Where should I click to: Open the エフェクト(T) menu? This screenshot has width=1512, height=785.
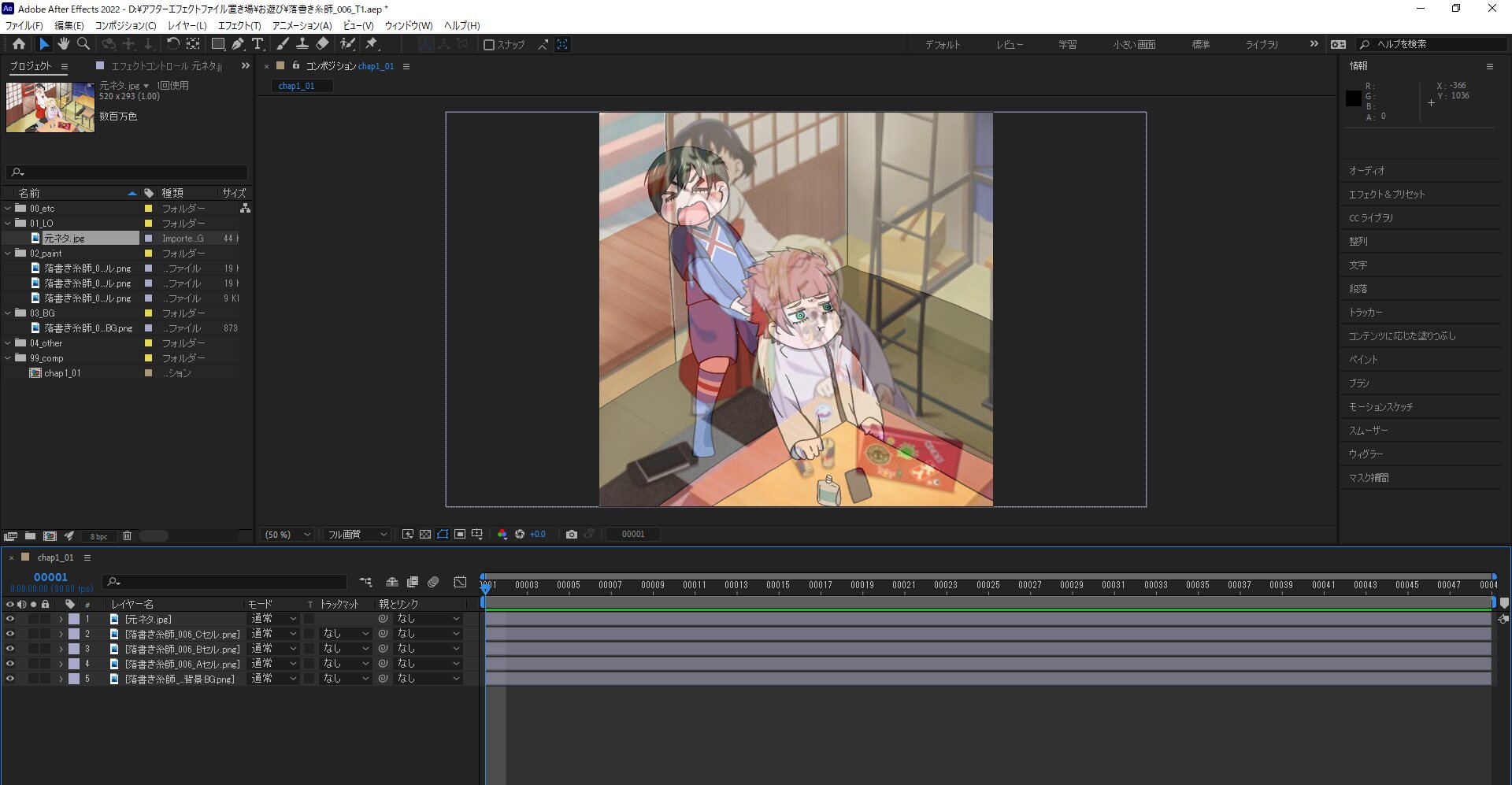click(x=239, y=26)
